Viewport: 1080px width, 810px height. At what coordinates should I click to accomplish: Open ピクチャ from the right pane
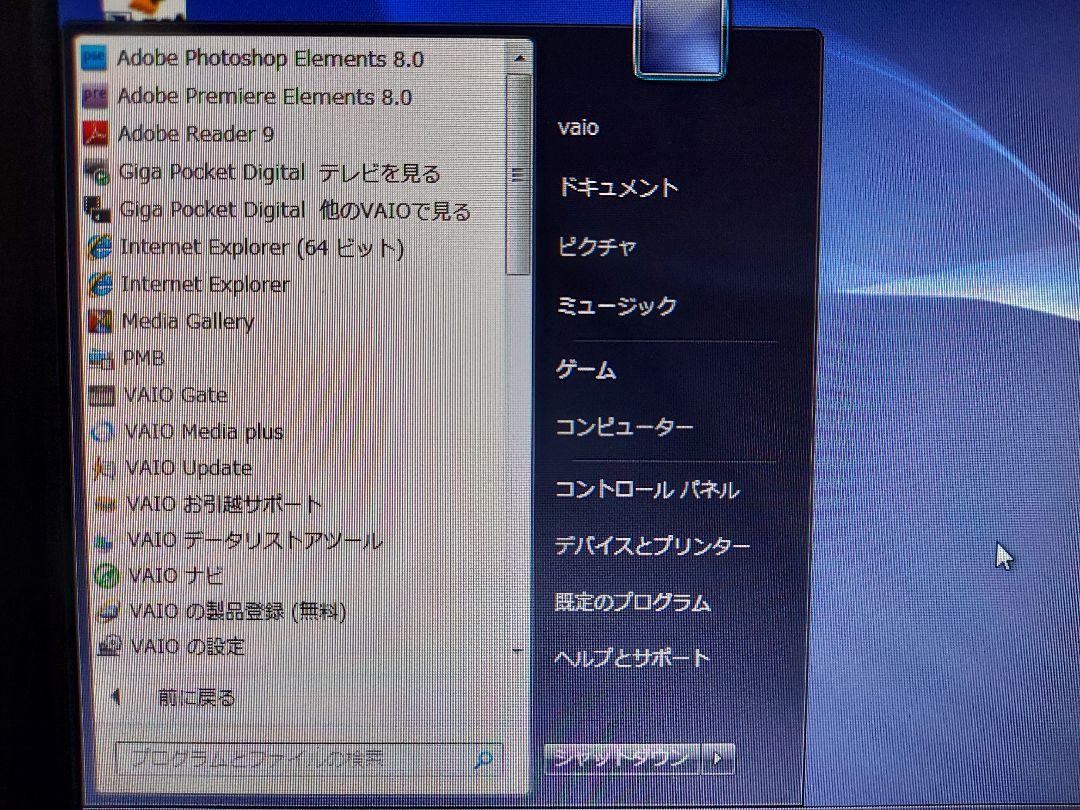click(596, 246)
